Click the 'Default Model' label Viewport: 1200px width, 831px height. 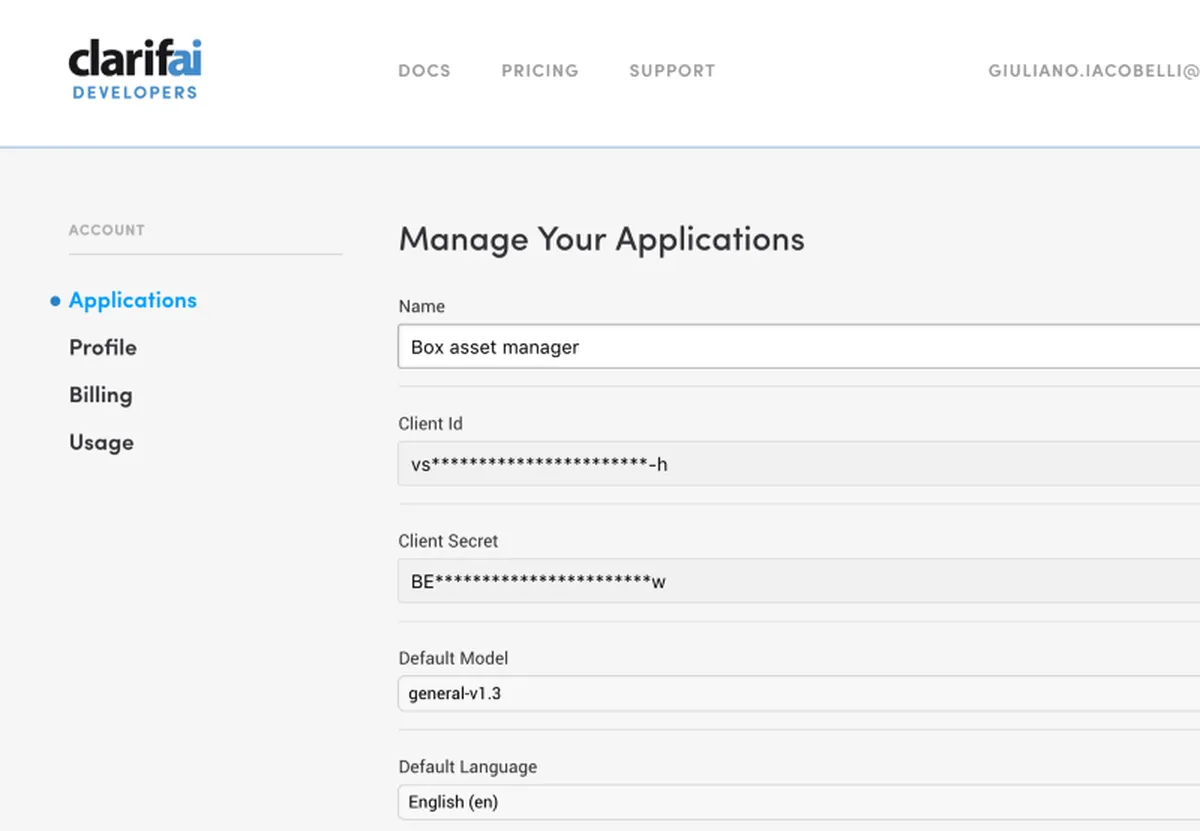tap(453, 658)
